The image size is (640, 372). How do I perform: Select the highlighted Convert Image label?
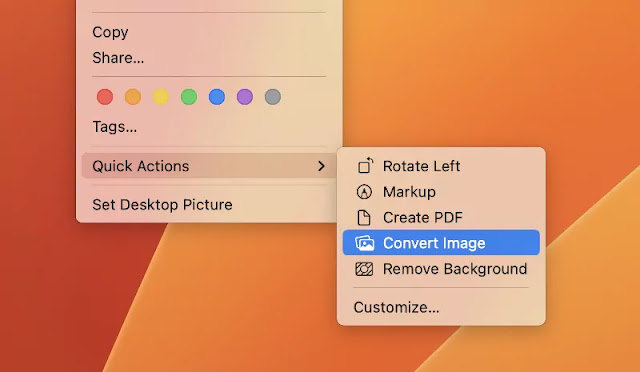tap(434, 243)
